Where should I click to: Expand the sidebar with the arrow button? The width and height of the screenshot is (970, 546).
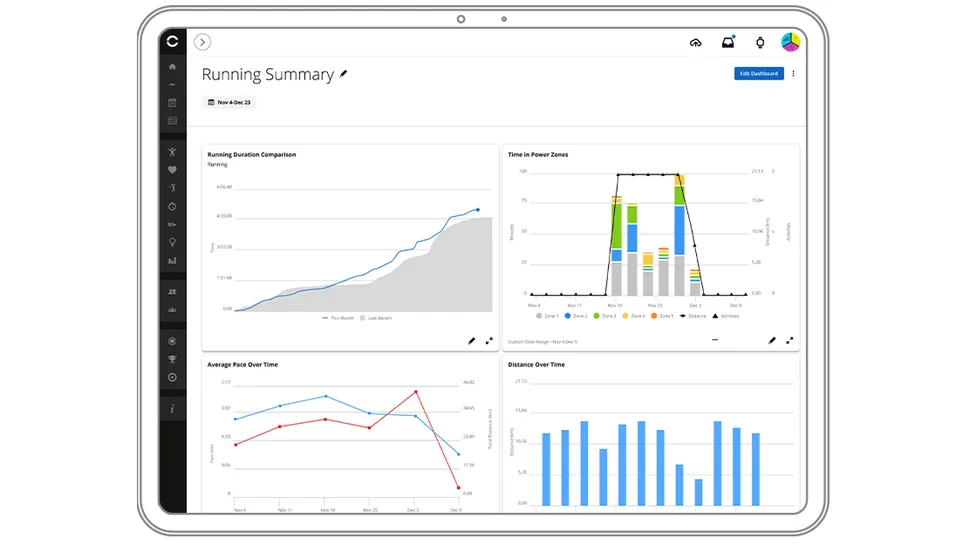pos(203,42)
